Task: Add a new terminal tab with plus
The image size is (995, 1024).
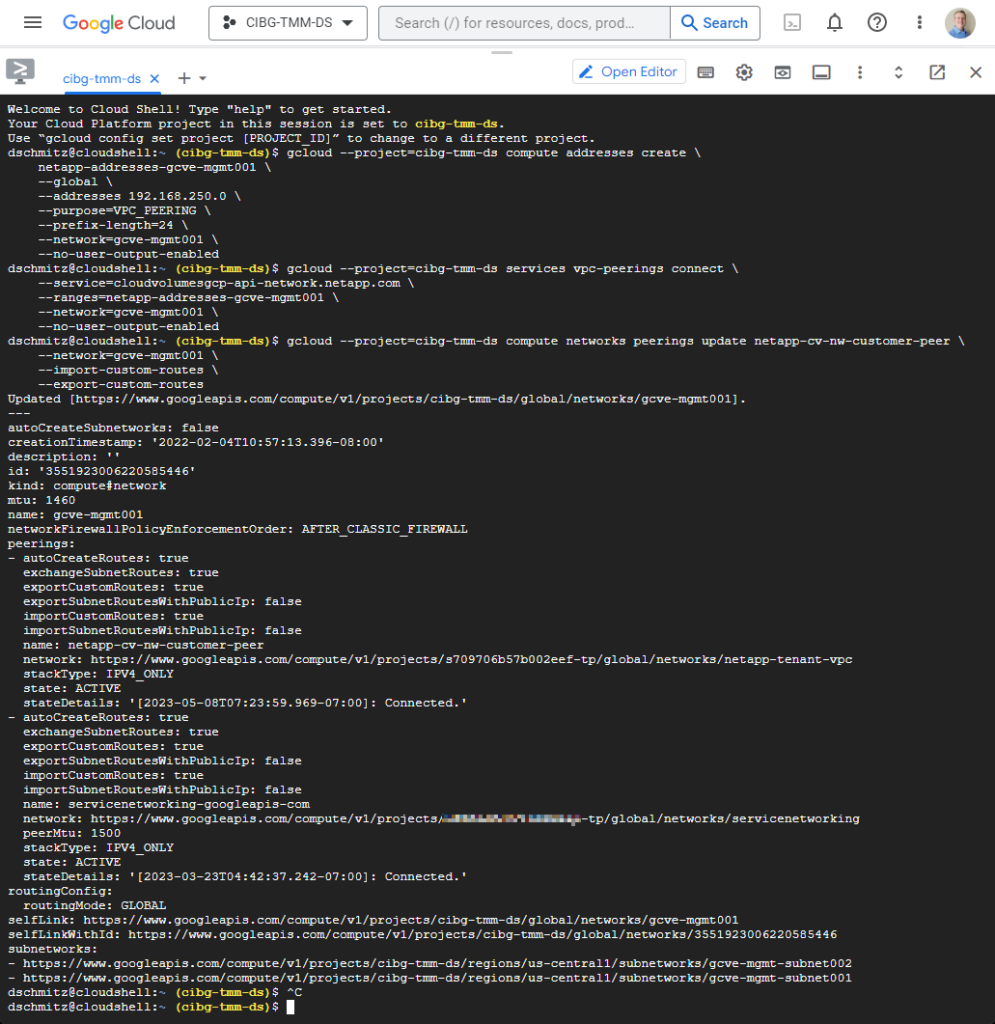Action: [184, 78]
